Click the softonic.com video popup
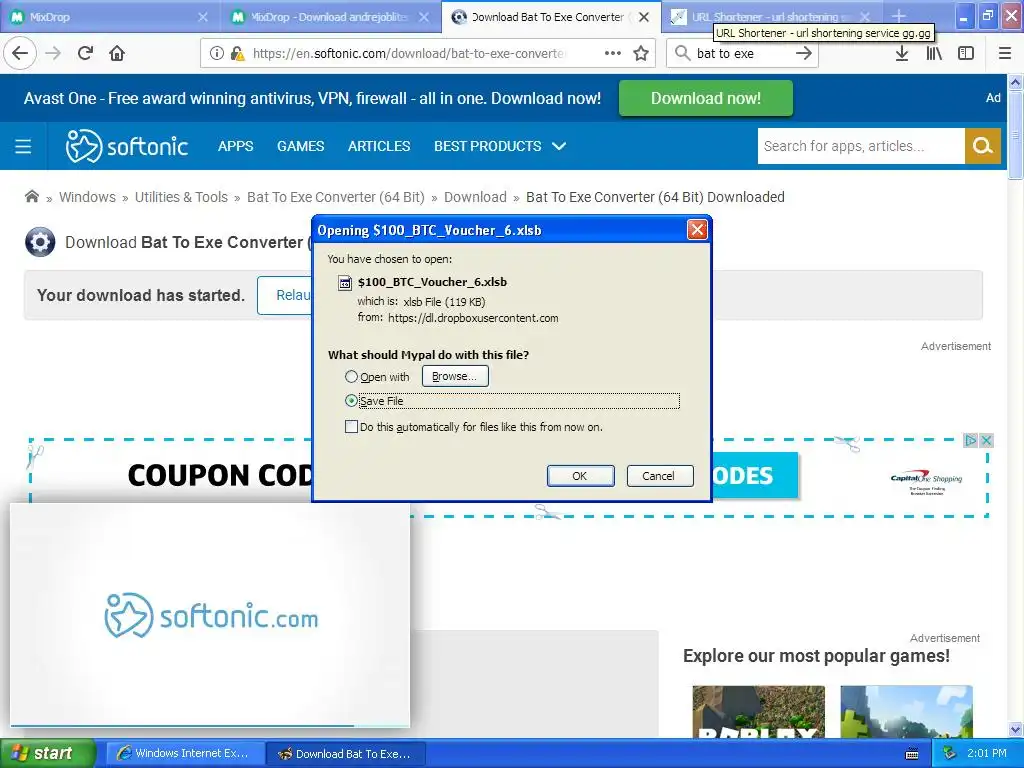1024x768 pixels. point(210,615)
